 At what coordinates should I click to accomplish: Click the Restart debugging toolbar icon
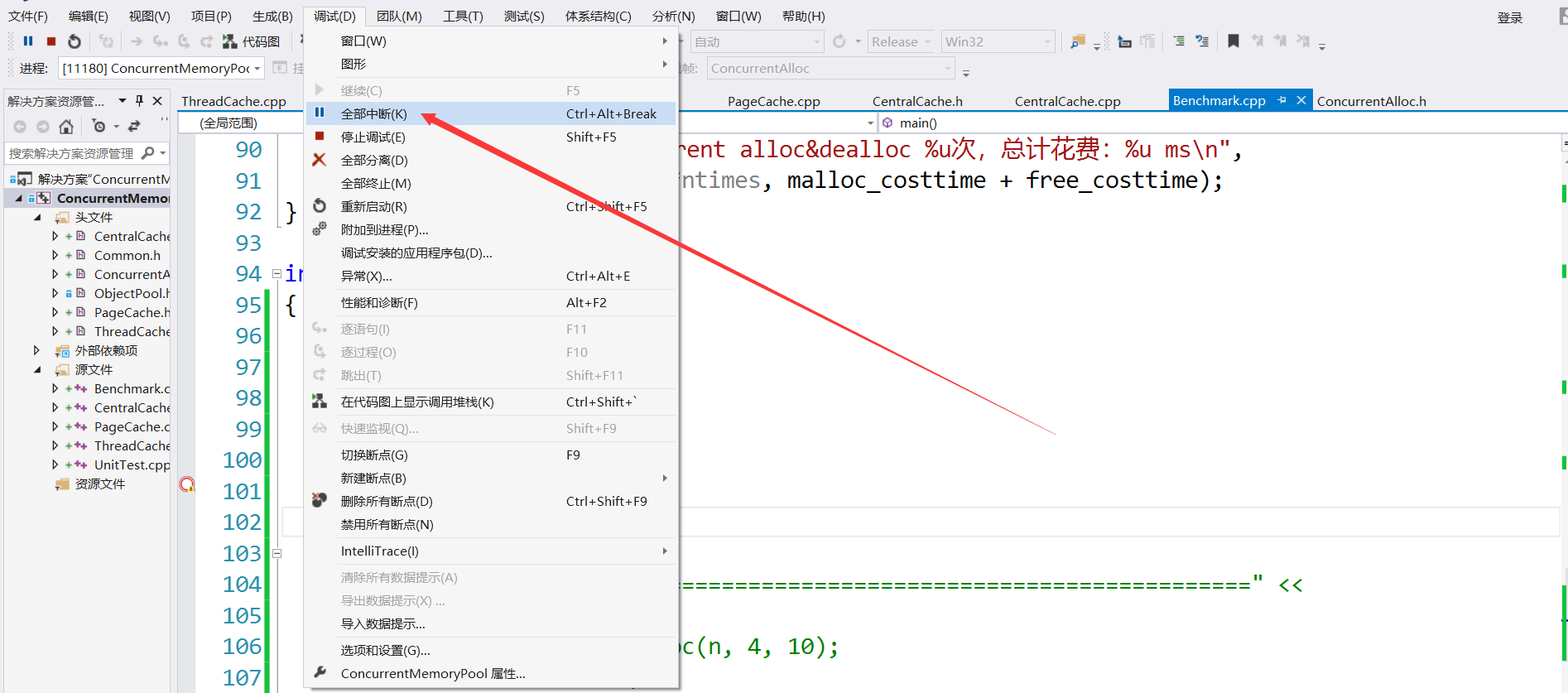(75, 41)
